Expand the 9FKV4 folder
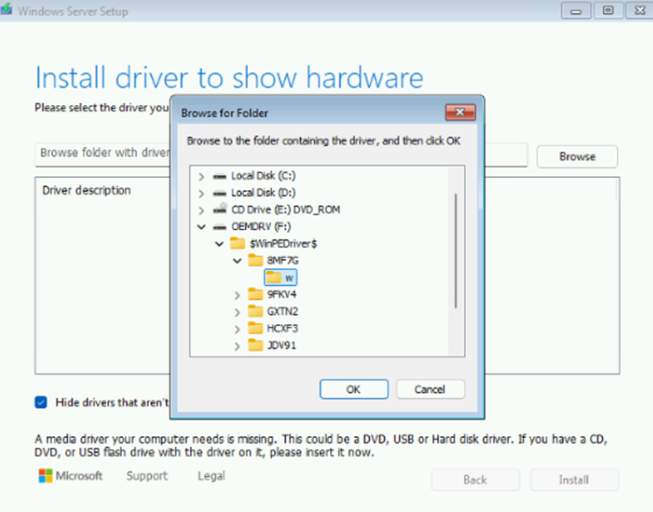 coord(237,295)
